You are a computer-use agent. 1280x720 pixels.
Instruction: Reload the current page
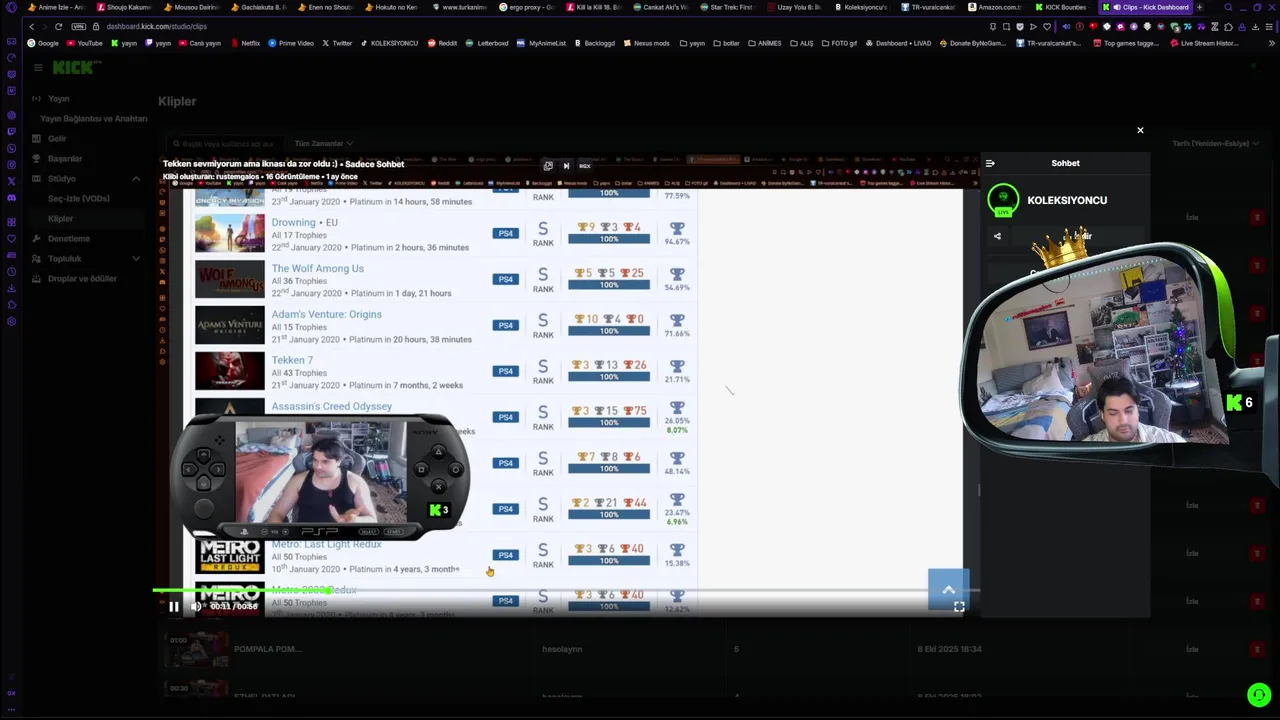pos(59,27)
